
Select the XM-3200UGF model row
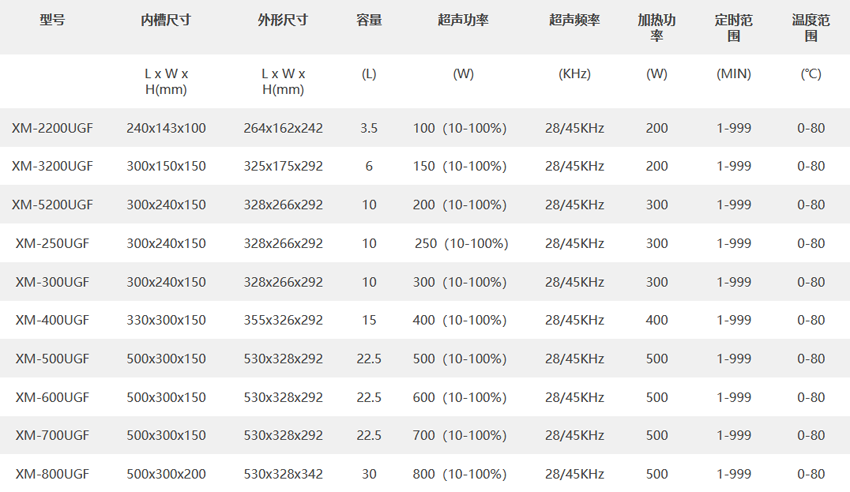point(52,166)
